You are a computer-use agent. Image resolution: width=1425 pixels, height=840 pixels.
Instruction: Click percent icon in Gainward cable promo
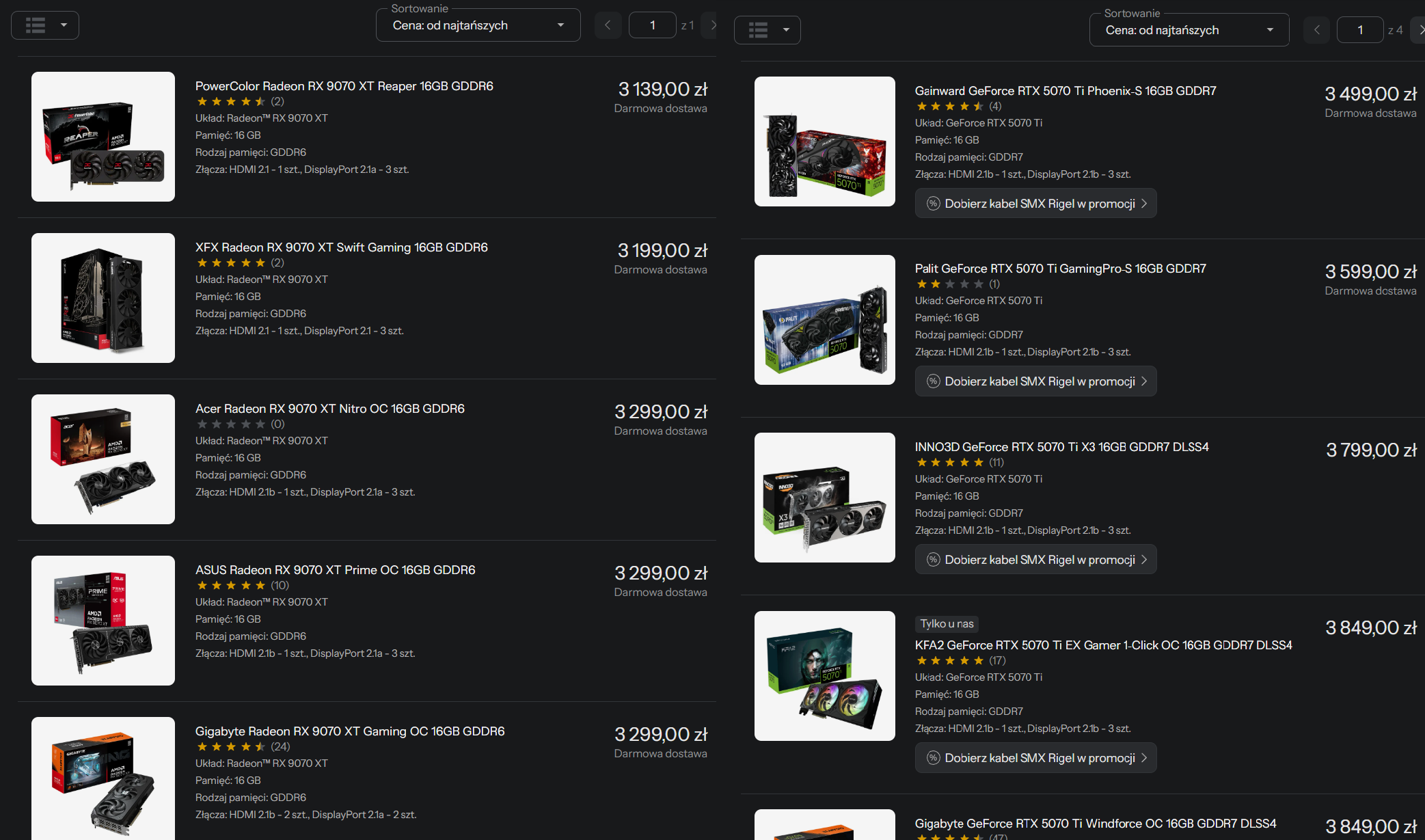pyautogui.click(x=933, y=204)
